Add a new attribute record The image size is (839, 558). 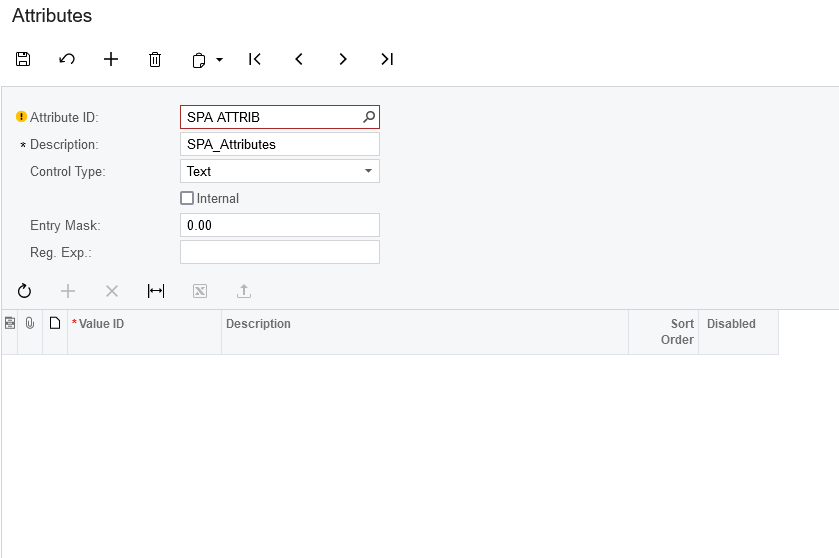click(x=111, y=59)
